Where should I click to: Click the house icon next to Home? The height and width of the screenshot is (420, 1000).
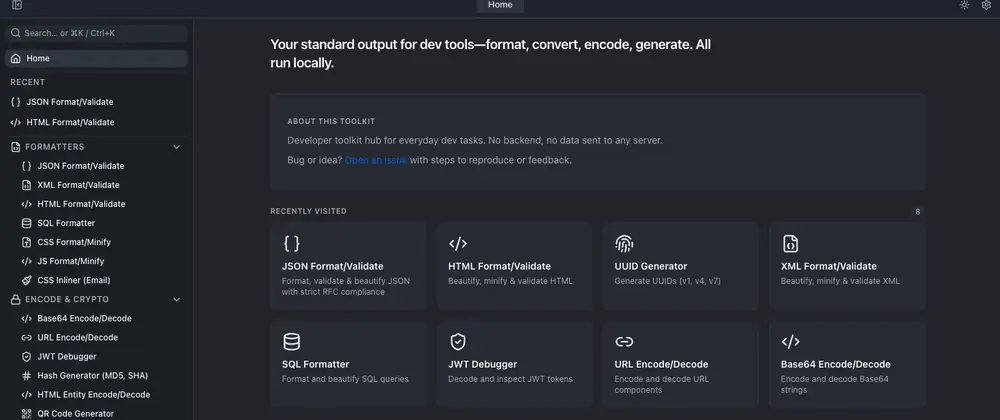click(x=16, y=59)
